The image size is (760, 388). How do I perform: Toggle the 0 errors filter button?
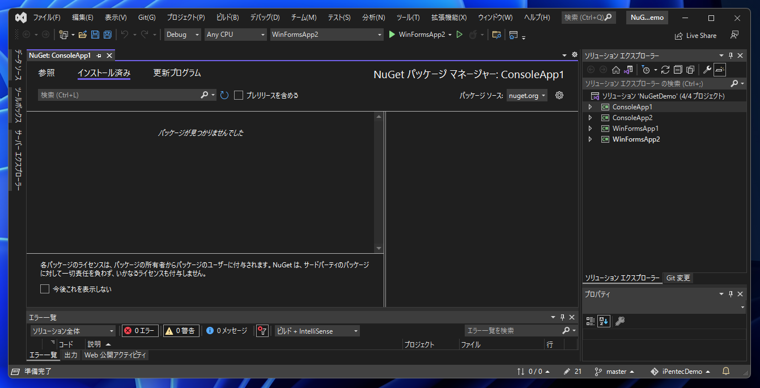pyautogui.click(x=140, y=331)
